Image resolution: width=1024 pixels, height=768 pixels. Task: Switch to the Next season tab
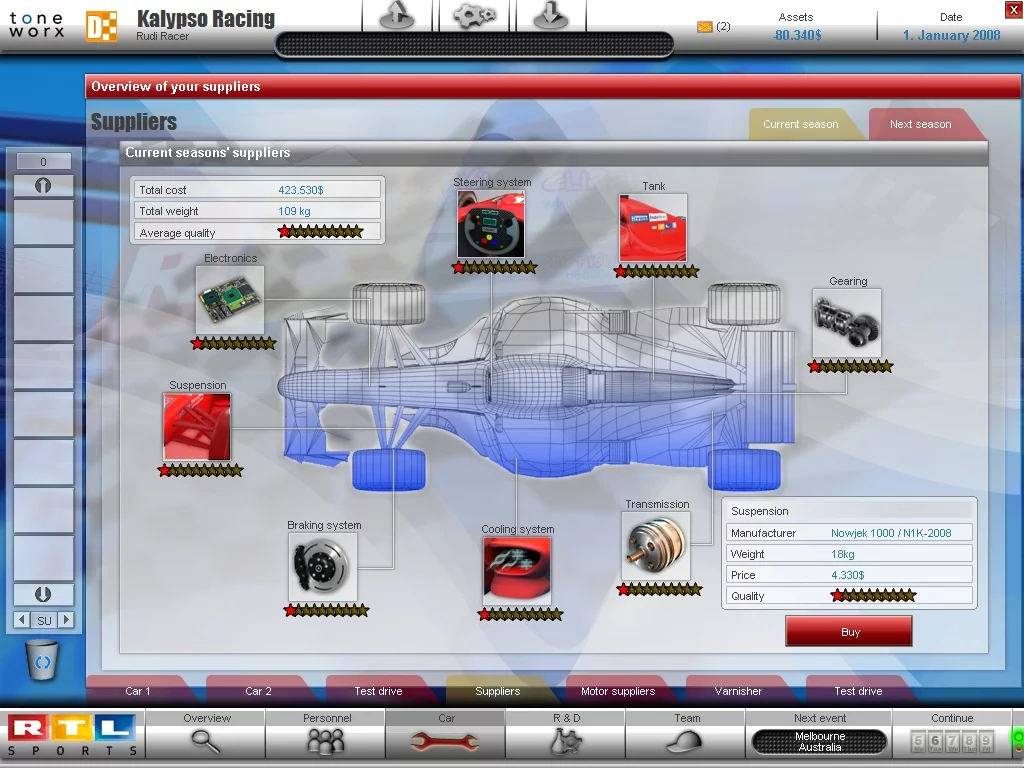tap(919, 124)
